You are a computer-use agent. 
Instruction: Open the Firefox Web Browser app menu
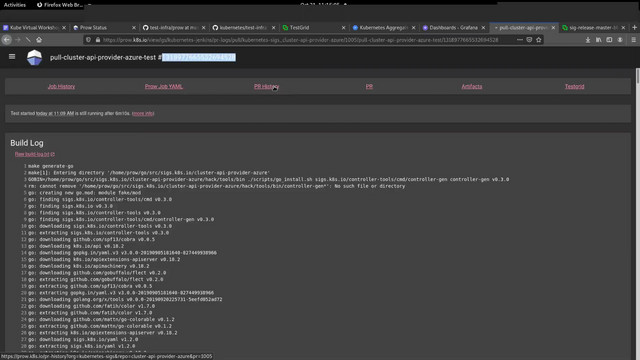click(x=60, y=5)
